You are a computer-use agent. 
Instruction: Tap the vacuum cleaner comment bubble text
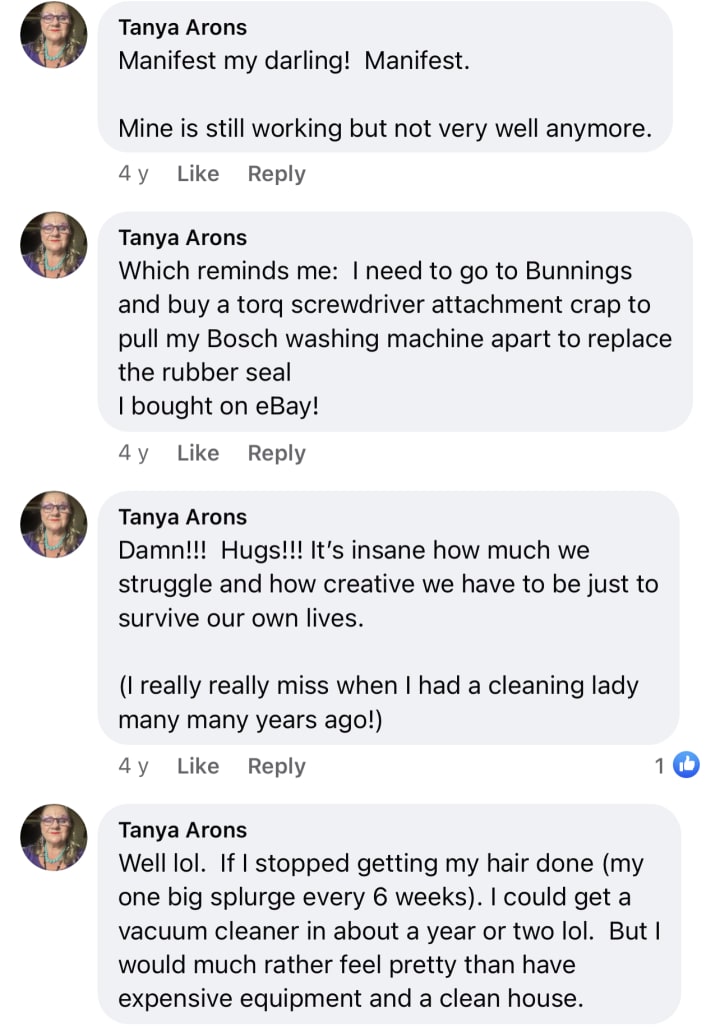click(388, 931)
